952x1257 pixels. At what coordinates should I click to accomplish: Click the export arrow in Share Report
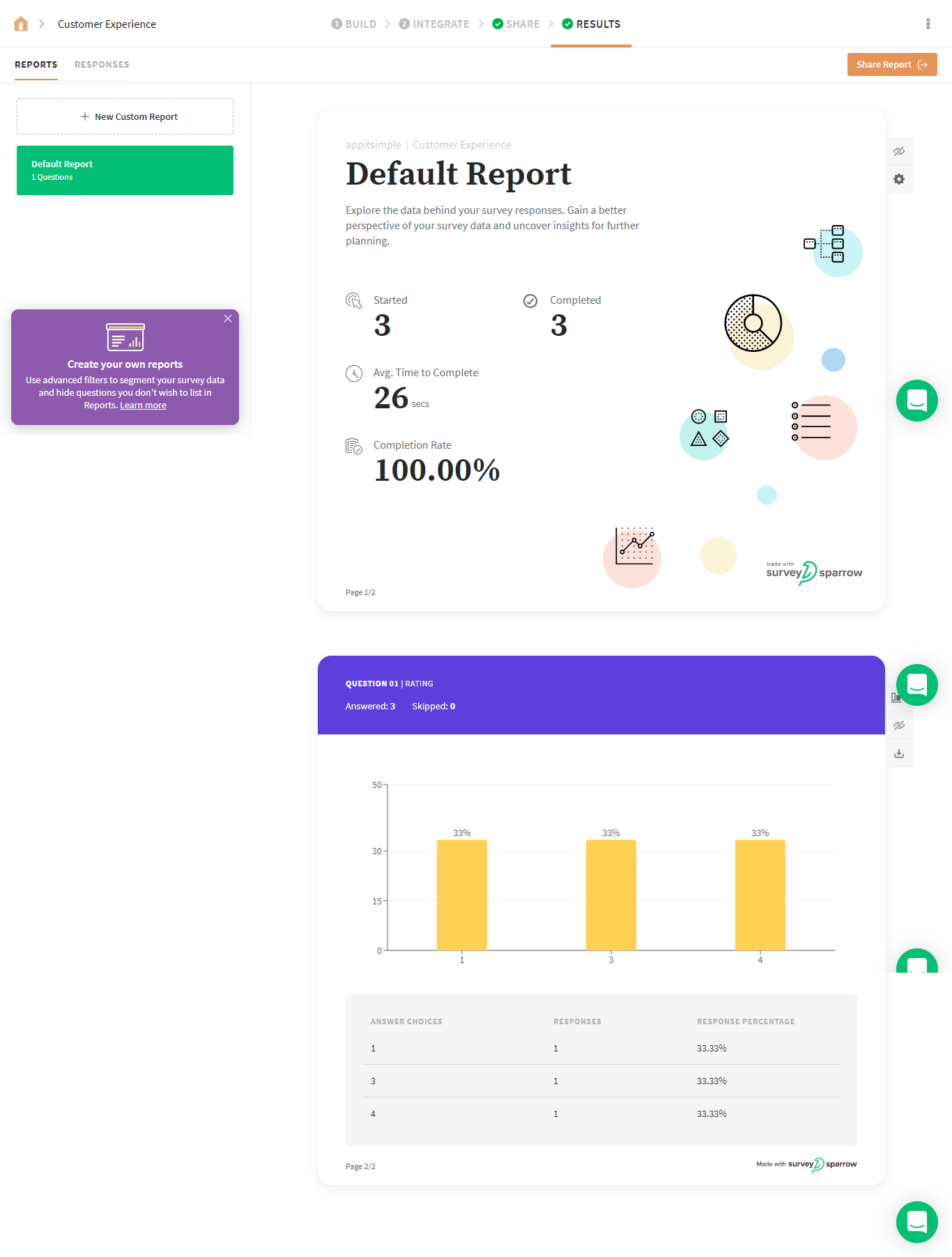[923, 65]
